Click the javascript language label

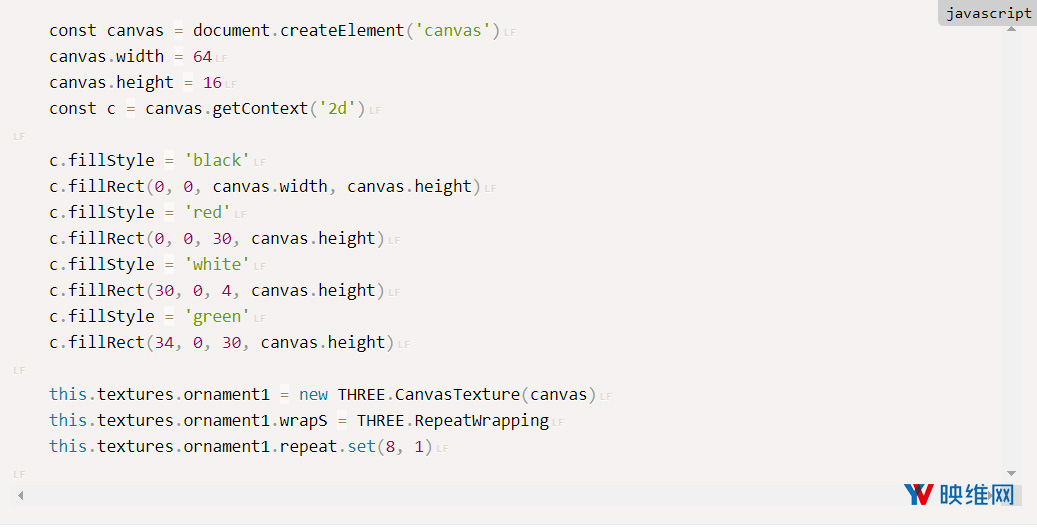(x=988, y=13)
